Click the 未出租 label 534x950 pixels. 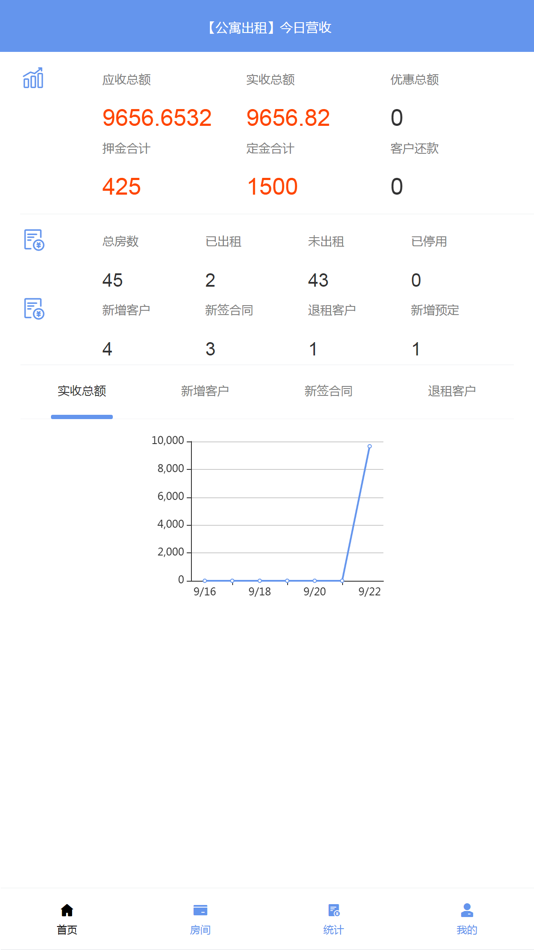click(326, 242)
